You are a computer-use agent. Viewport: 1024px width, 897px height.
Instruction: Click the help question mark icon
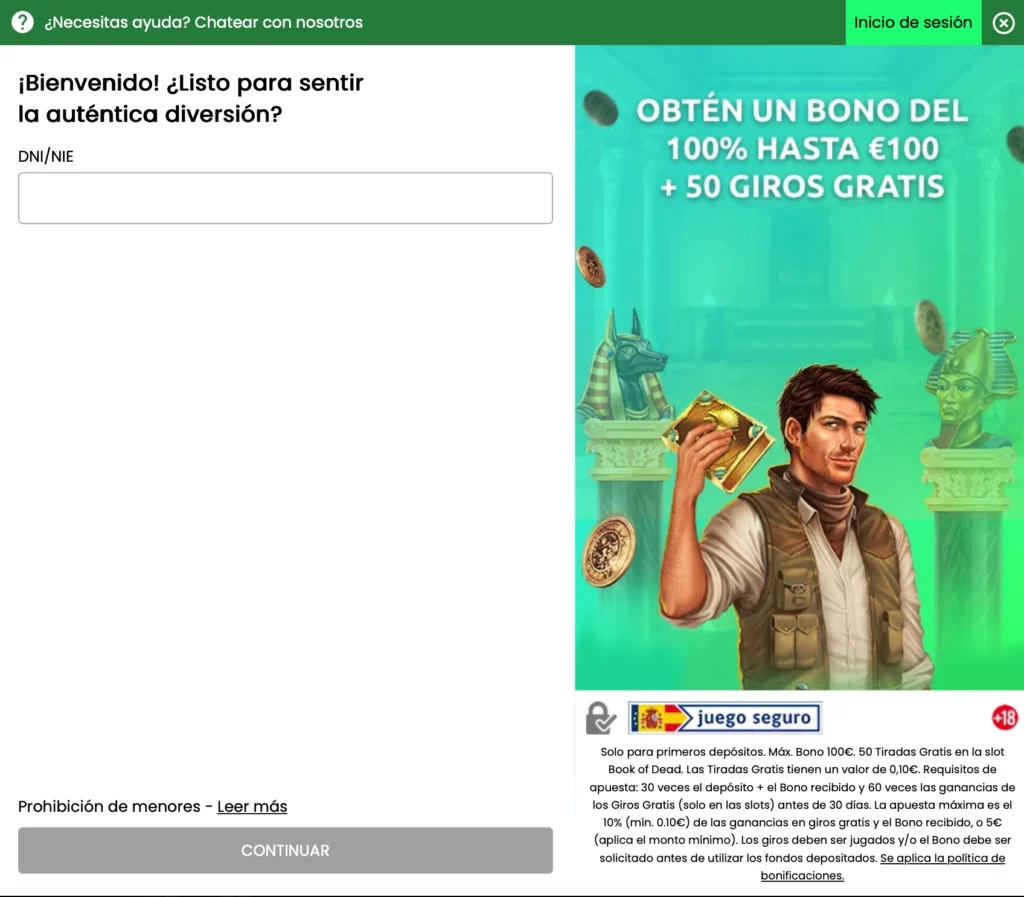pos(22,22)
